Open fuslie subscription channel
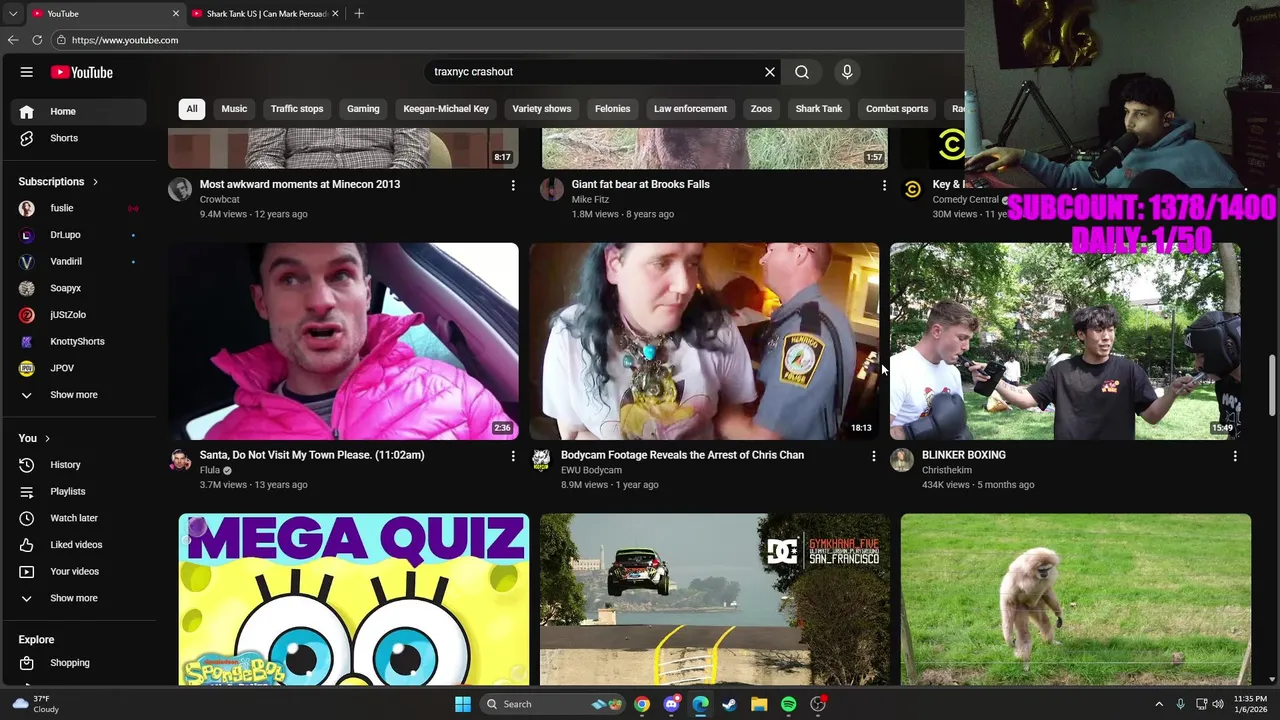 (x=78, y=208)
